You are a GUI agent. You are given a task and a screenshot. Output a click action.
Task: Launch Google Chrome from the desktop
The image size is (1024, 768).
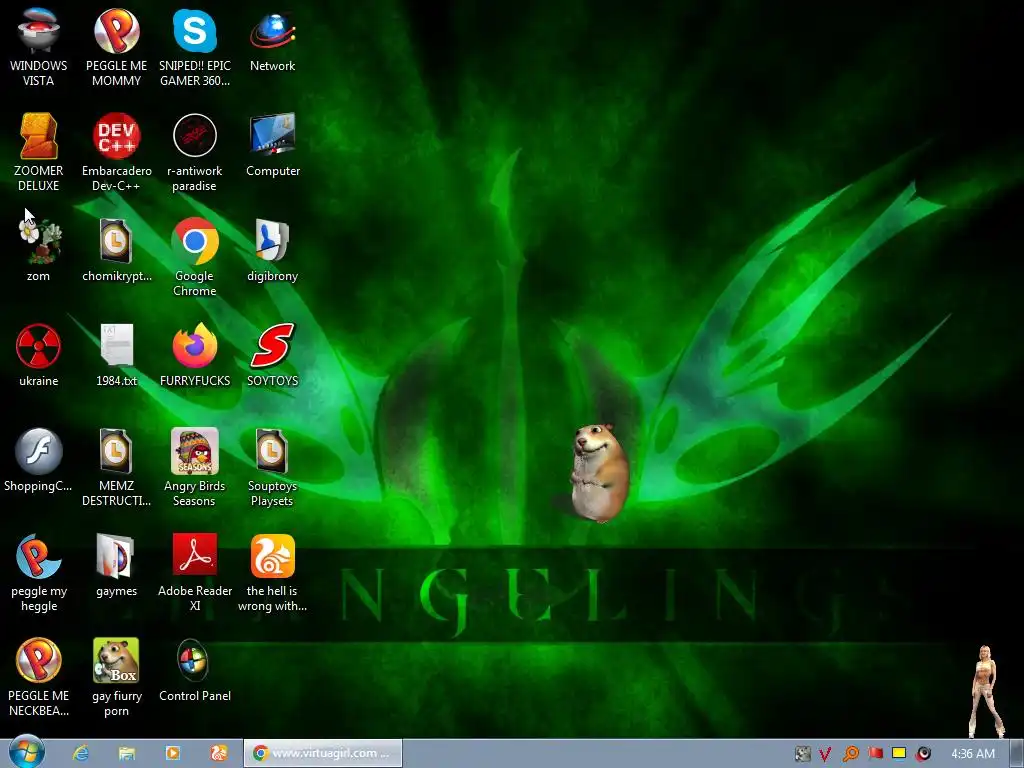[x=195, y=257]
